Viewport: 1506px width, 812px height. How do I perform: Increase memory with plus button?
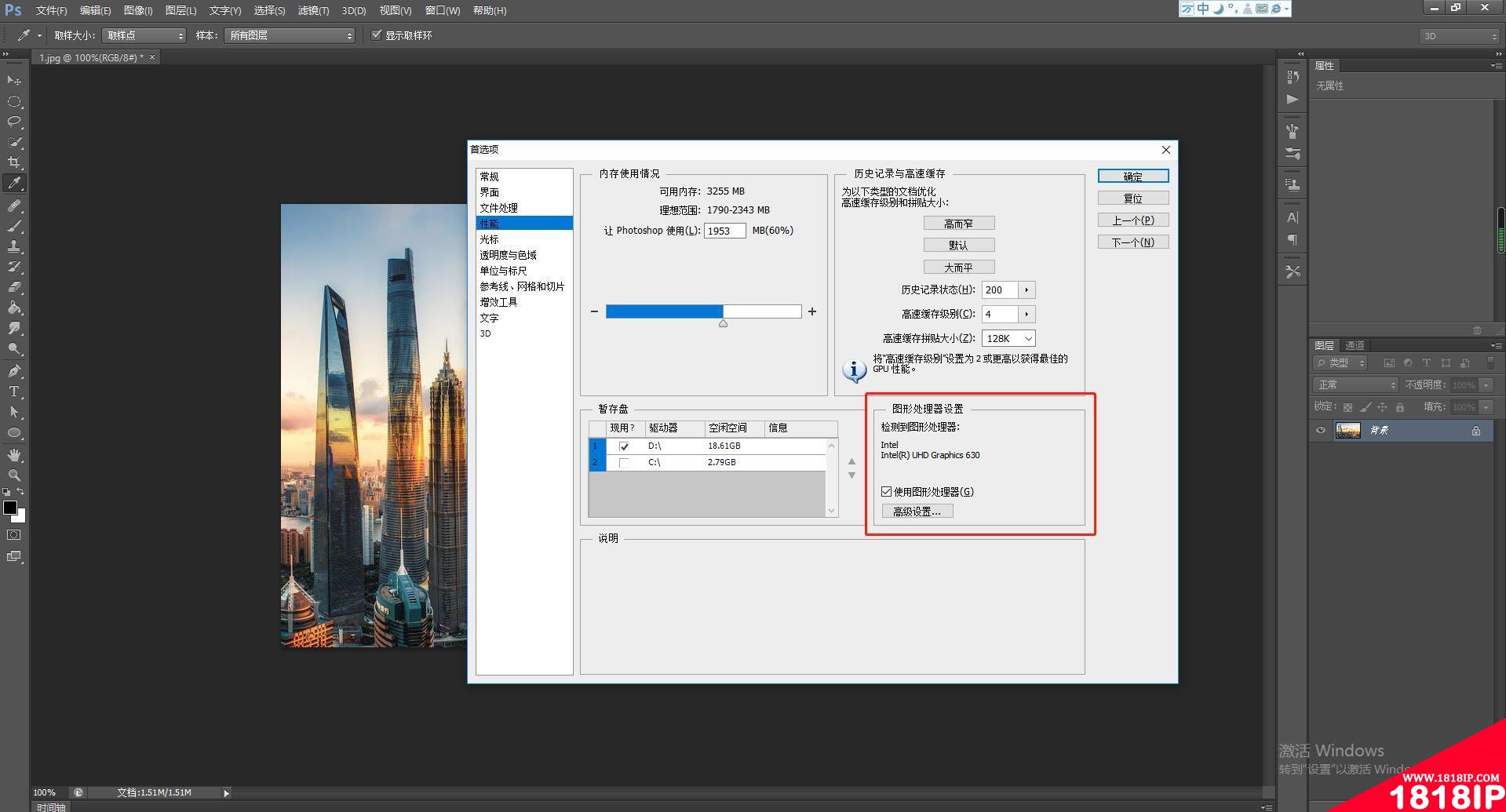(812, 311)
